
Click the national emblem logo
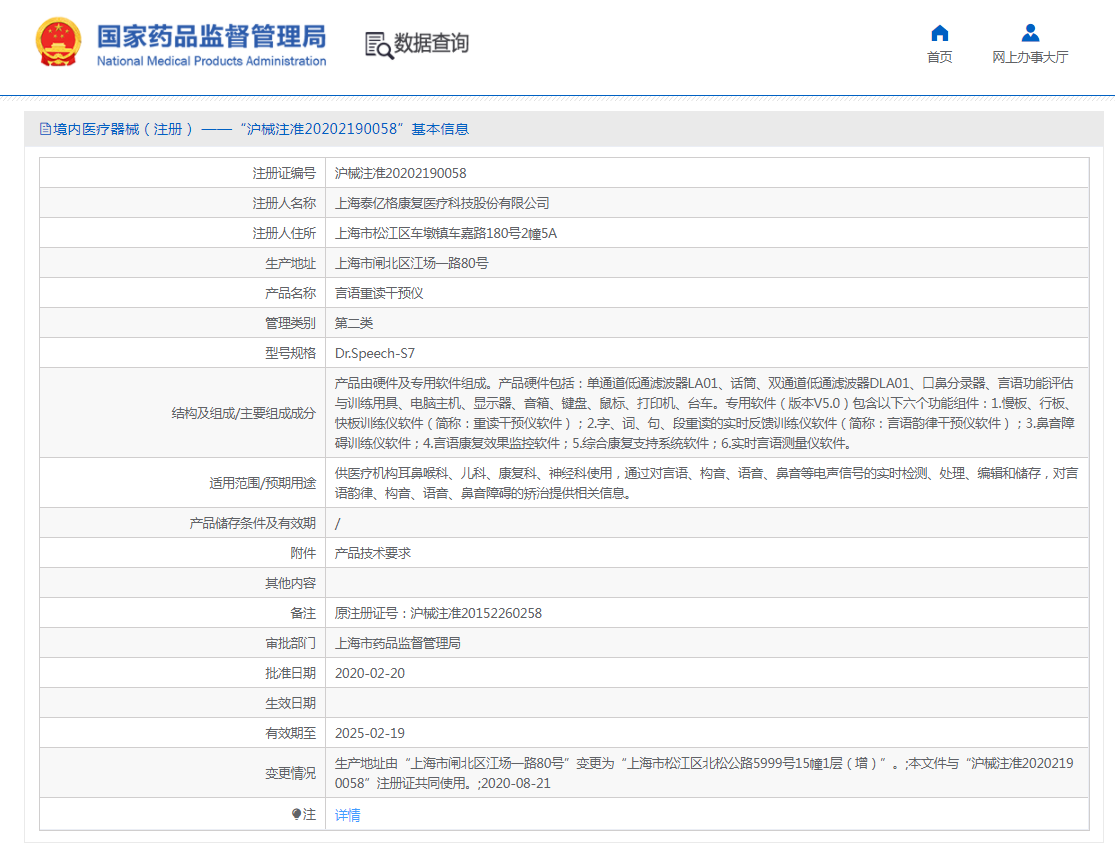pos(58,43)
